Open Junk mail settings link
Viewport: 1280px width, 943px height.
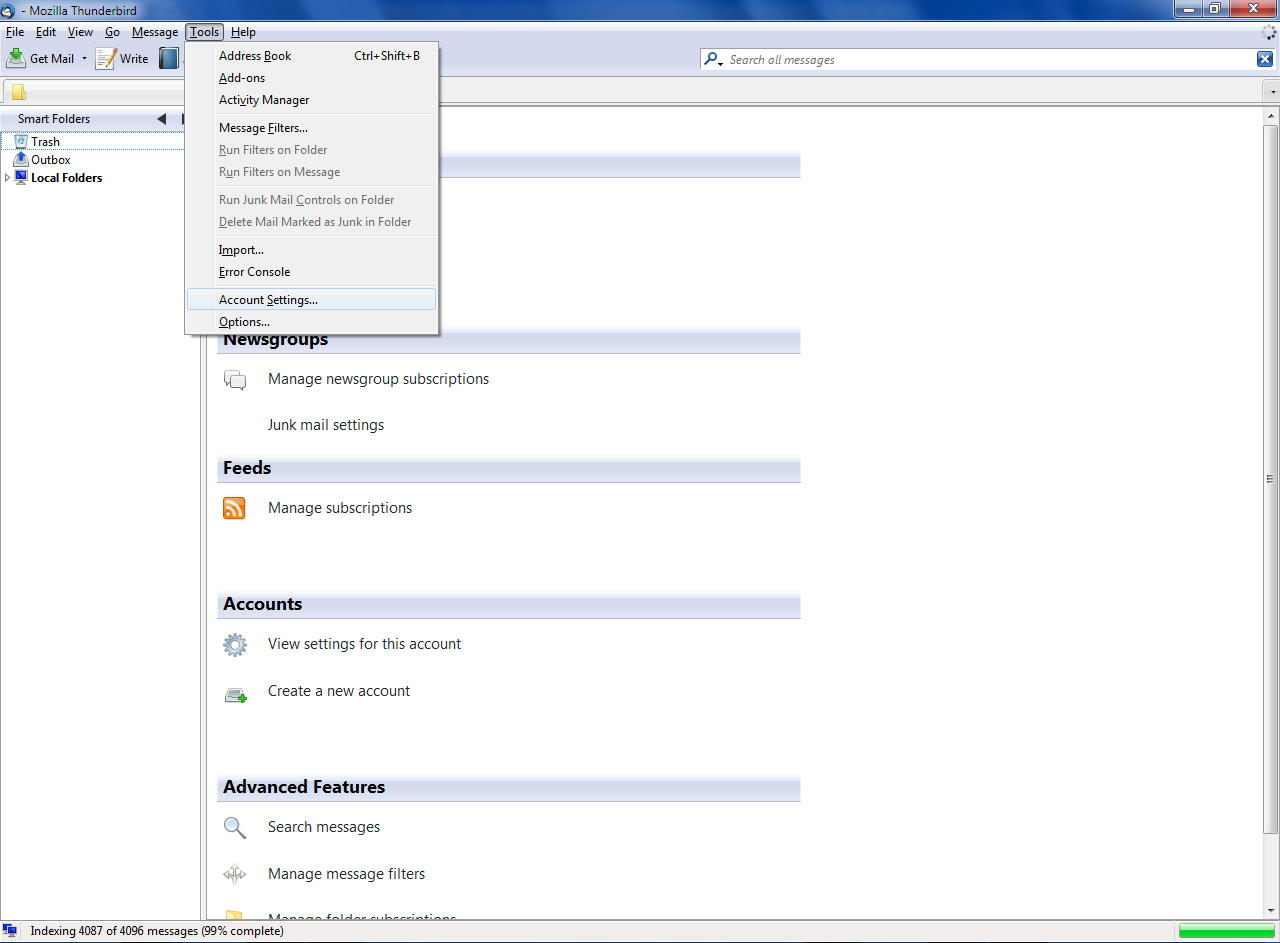click(326, 425)
